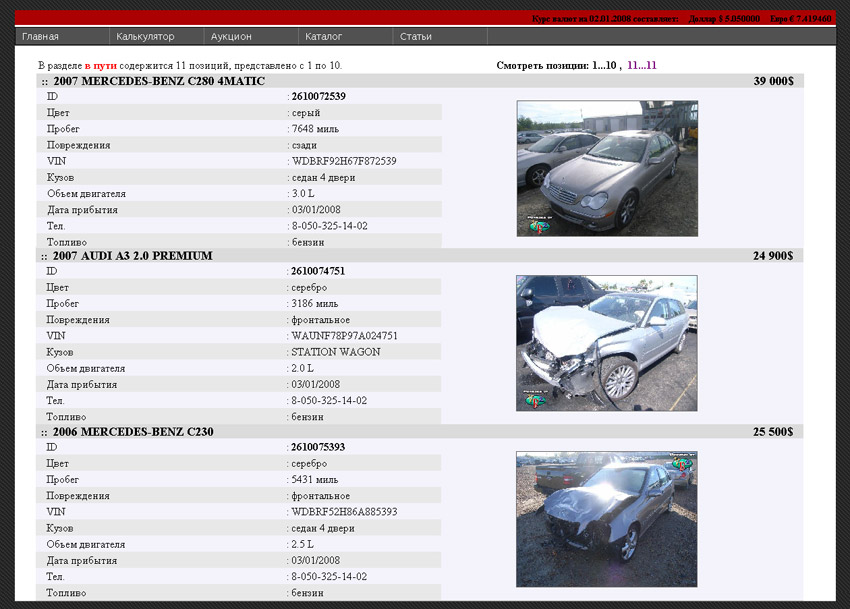Open the 2006 Mercedes-Benz C230 title
Viewport: 850px width, 609px height.
[133, 432]
